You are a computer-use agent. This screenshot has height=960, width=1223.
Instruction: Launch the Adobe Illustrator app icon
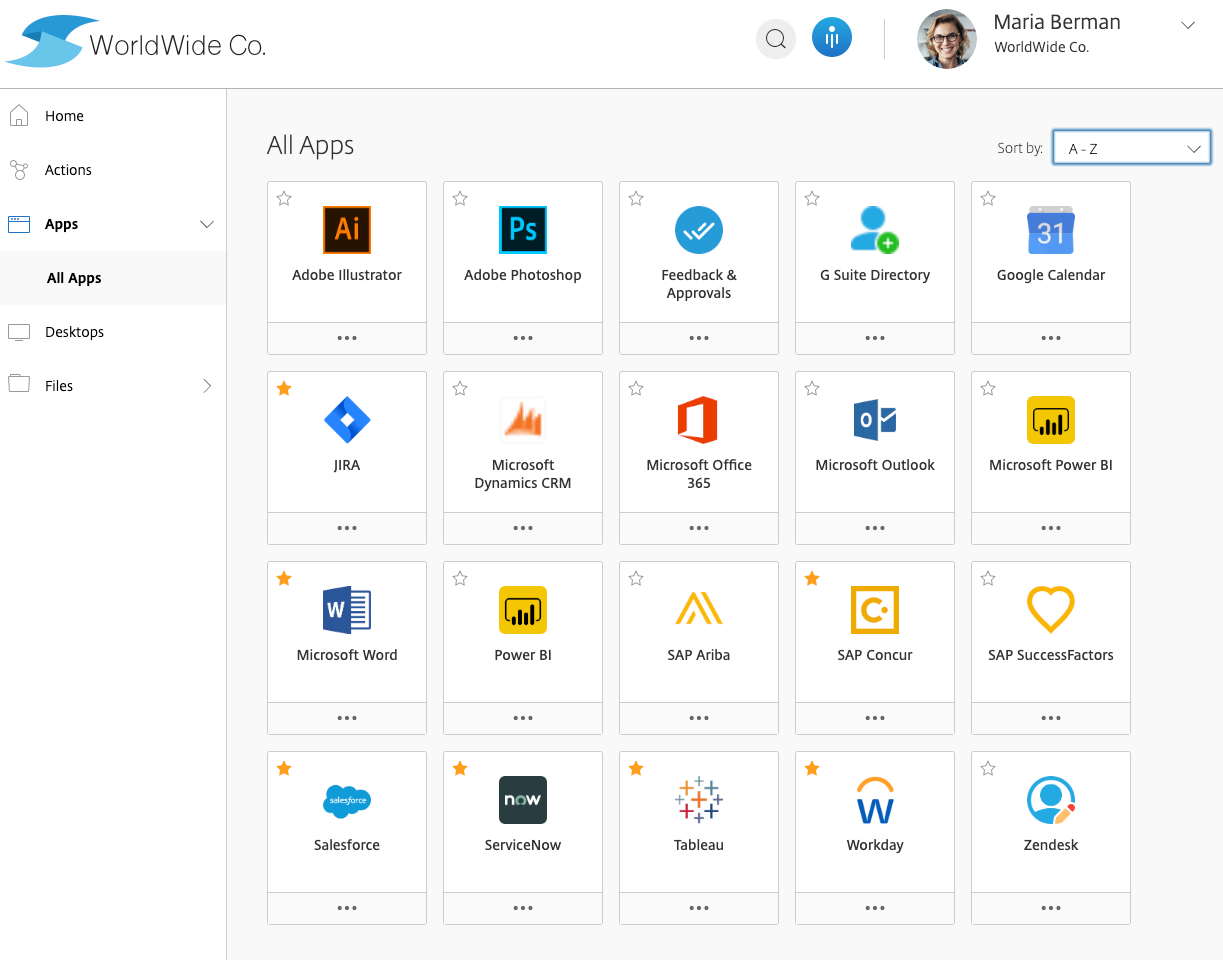tap(347, 230)
